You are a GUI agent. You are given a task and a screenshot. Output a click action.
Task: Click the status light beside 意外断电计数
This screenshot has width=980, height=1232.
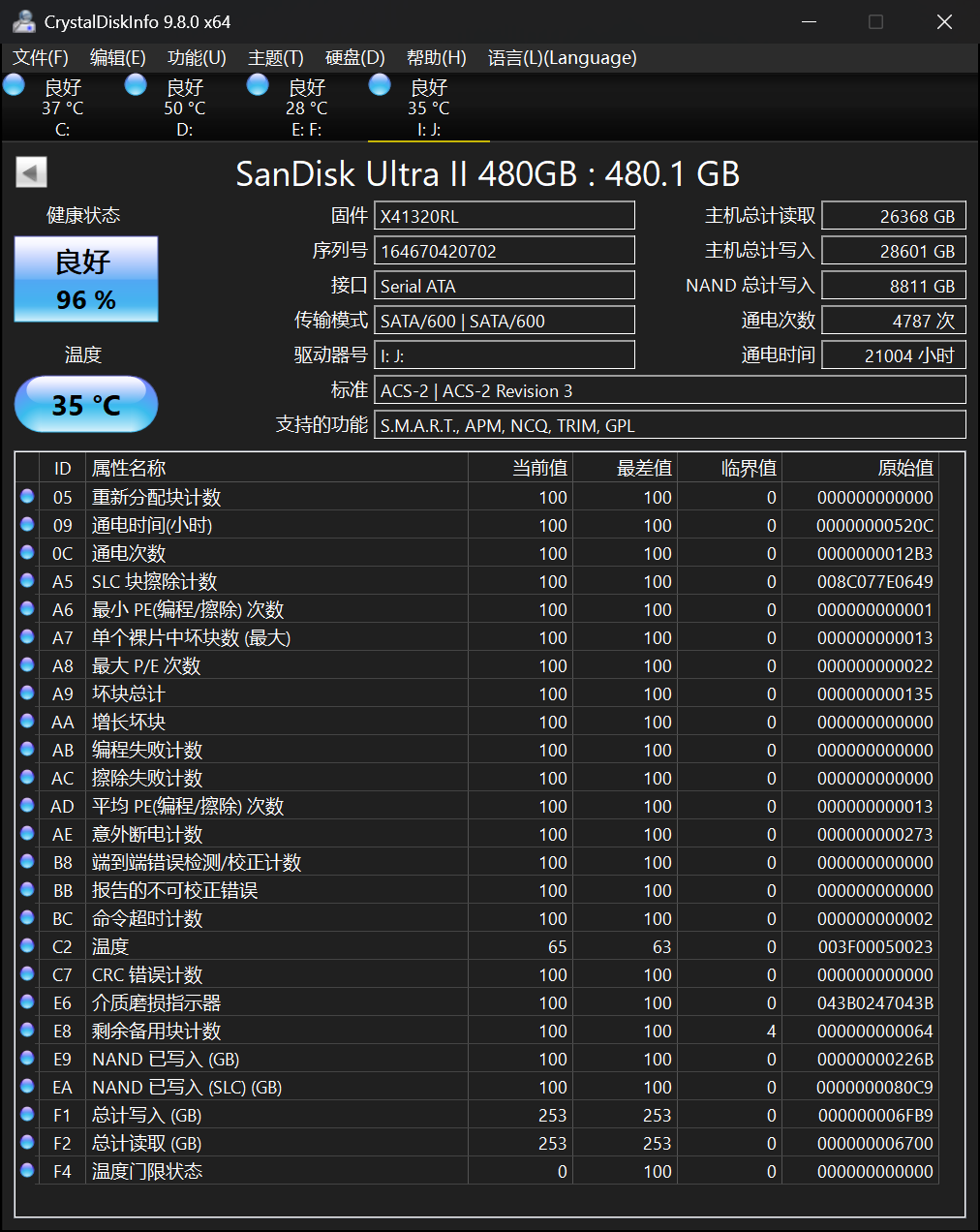tap(27, 833)
